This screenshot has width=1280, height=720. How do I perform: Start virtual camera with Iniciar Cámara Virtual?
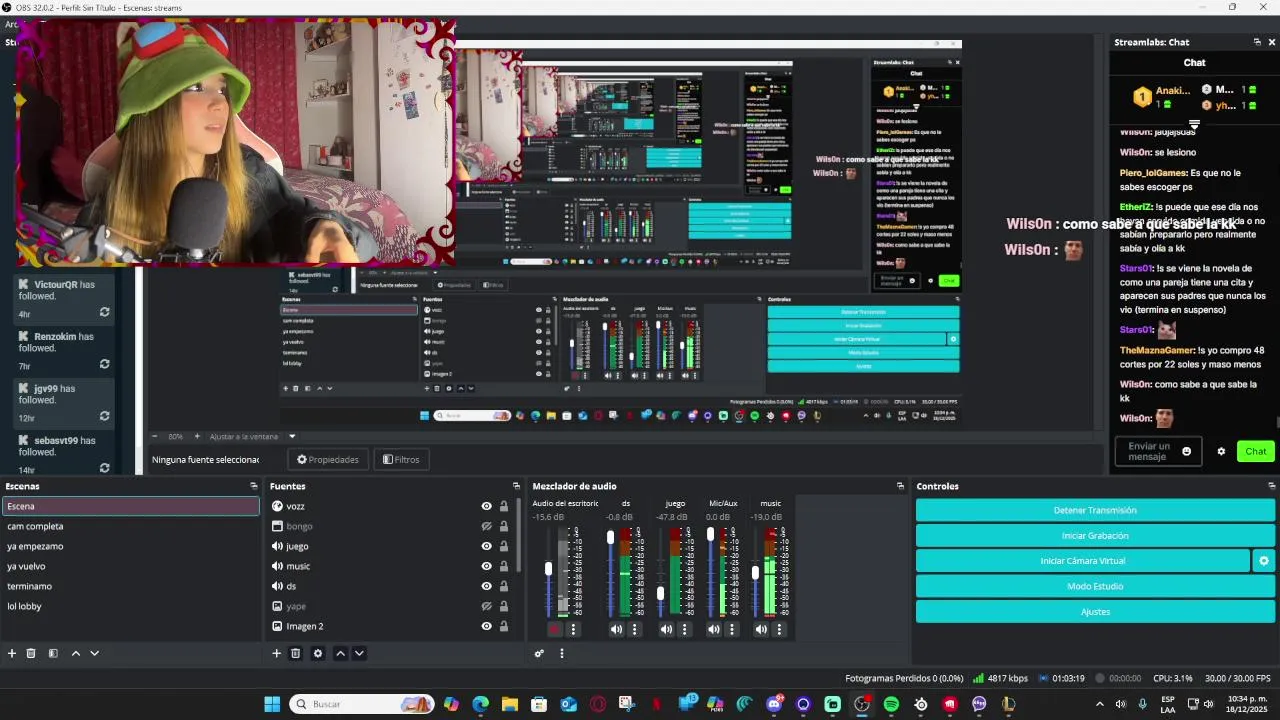pos(1083,561)
